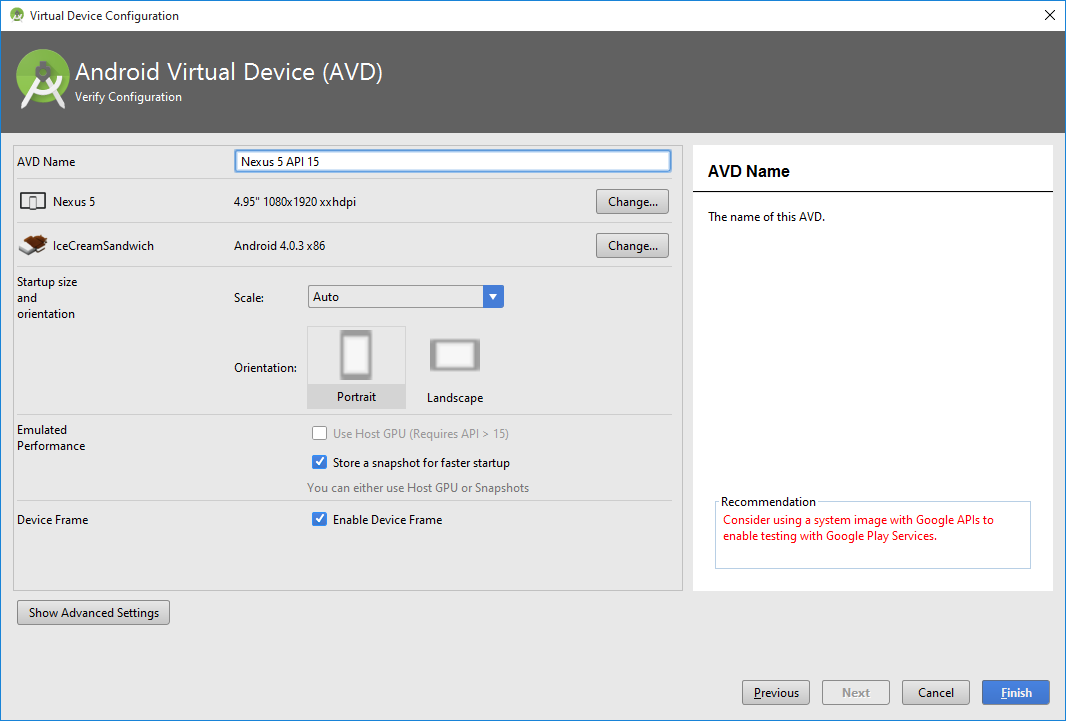The width and height of the screenshot is (1066, 721).
Task: Focus the AVD Name input field
Action: point(453,161)
